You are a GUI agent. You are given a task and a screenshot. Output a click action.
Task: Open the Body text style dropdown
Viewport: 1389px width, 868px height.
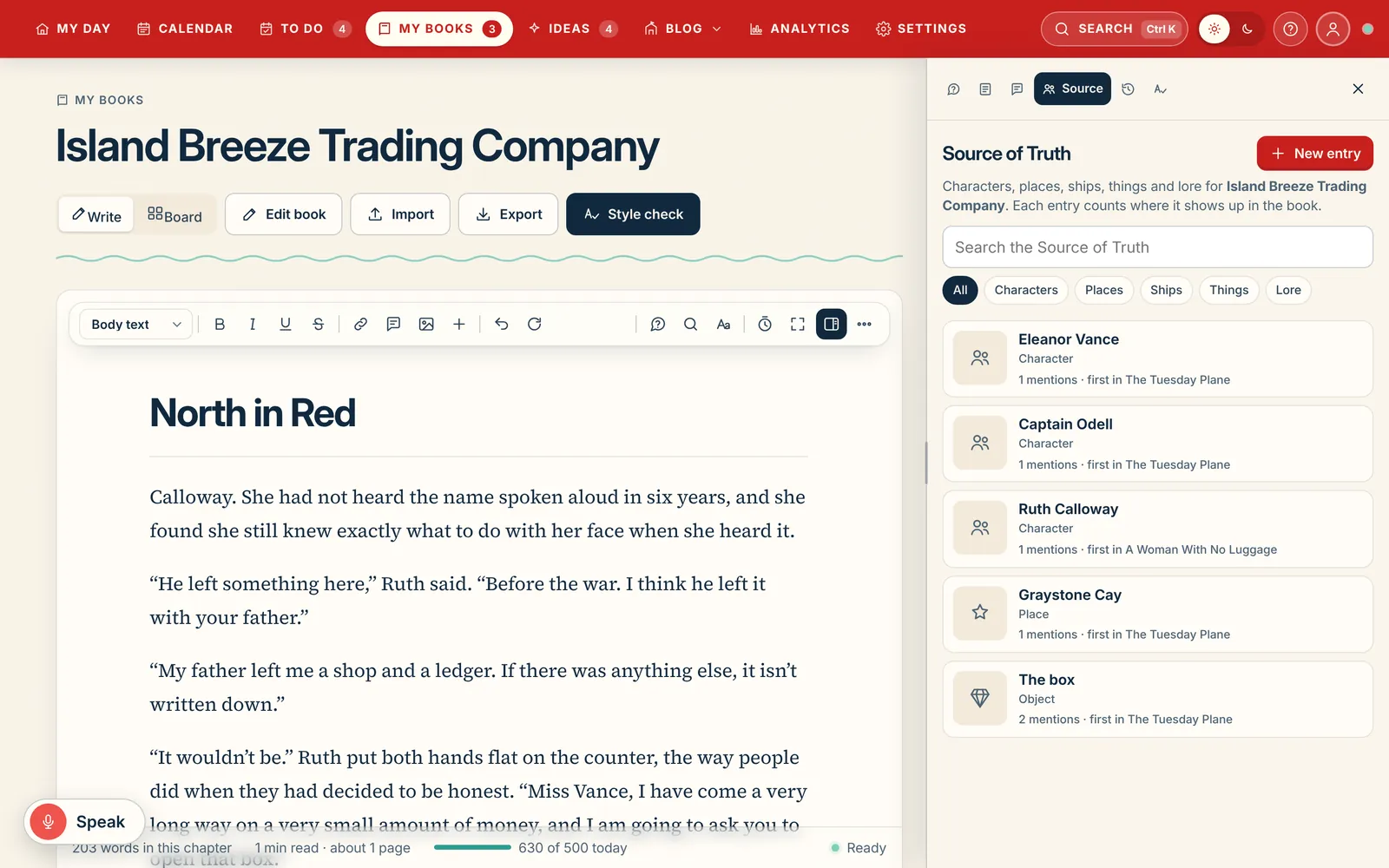[x=136, y=324]
